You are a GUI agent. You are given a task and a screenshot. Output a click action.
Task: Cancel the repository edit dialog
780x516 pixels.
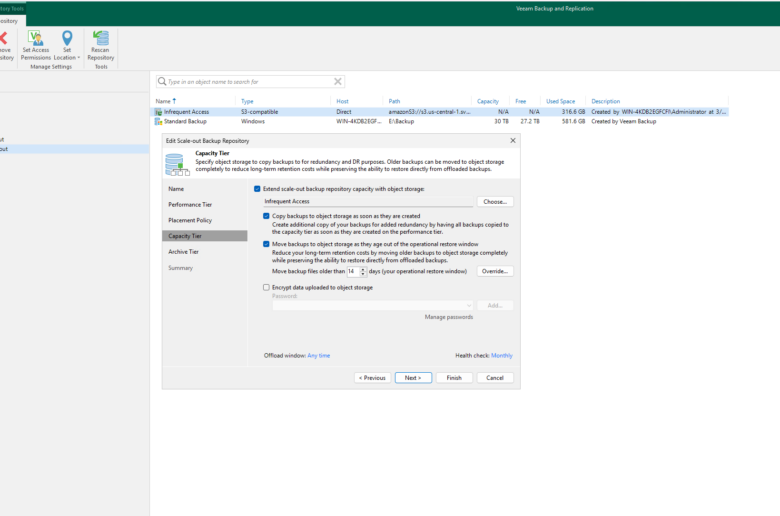[x=495, y=378]
